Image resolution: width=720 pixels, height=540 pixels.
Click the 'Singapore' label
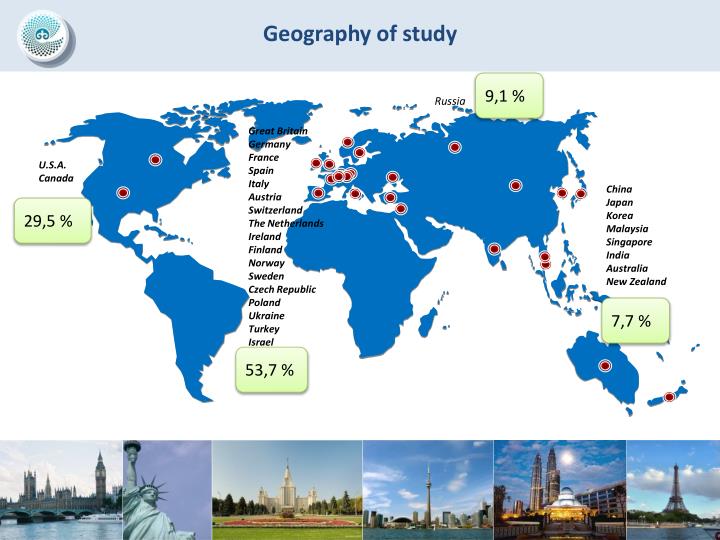point(629,242)
